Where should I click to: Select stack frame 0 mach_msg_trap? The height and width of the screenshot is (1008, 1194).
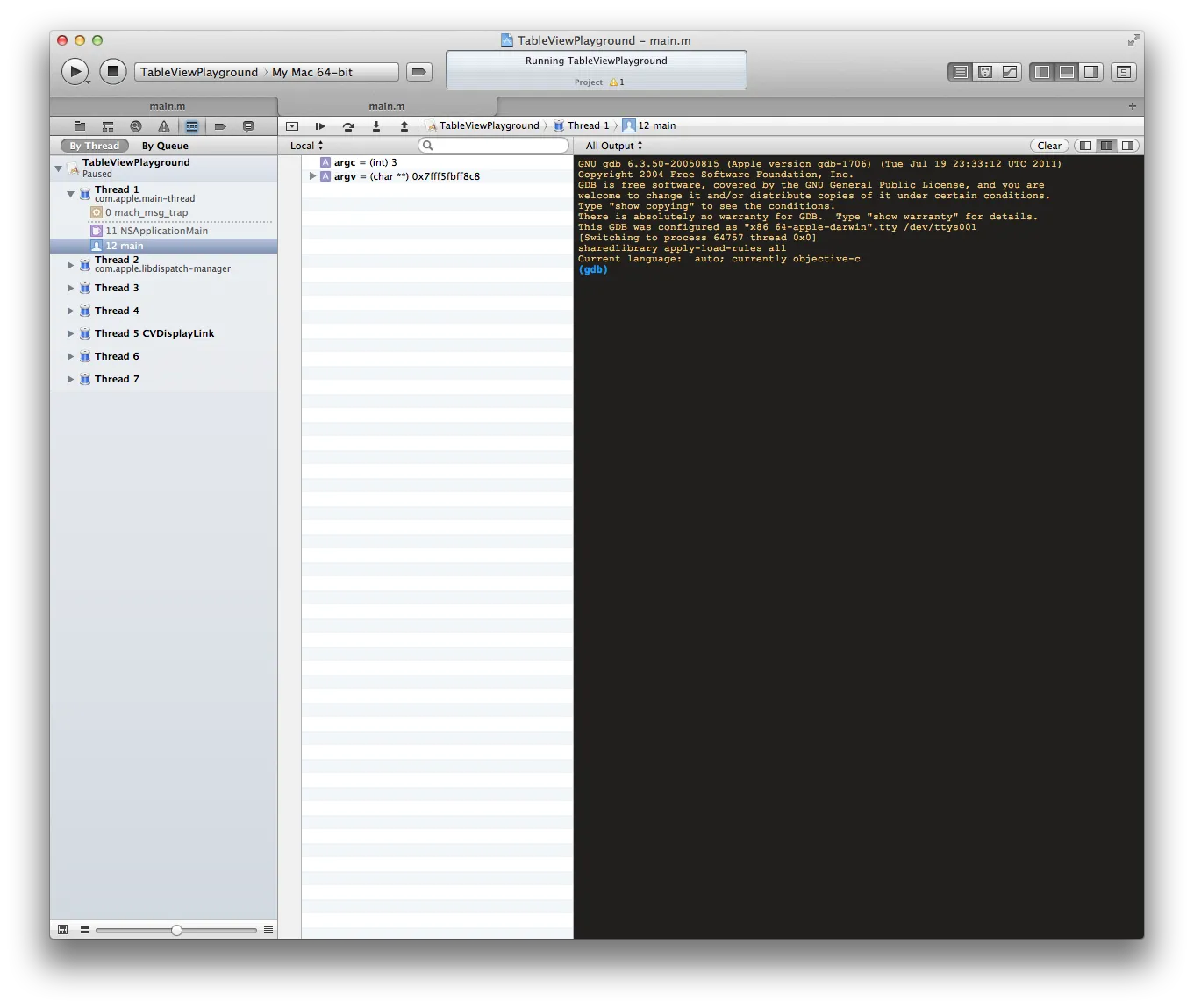[x=163, y=212]
